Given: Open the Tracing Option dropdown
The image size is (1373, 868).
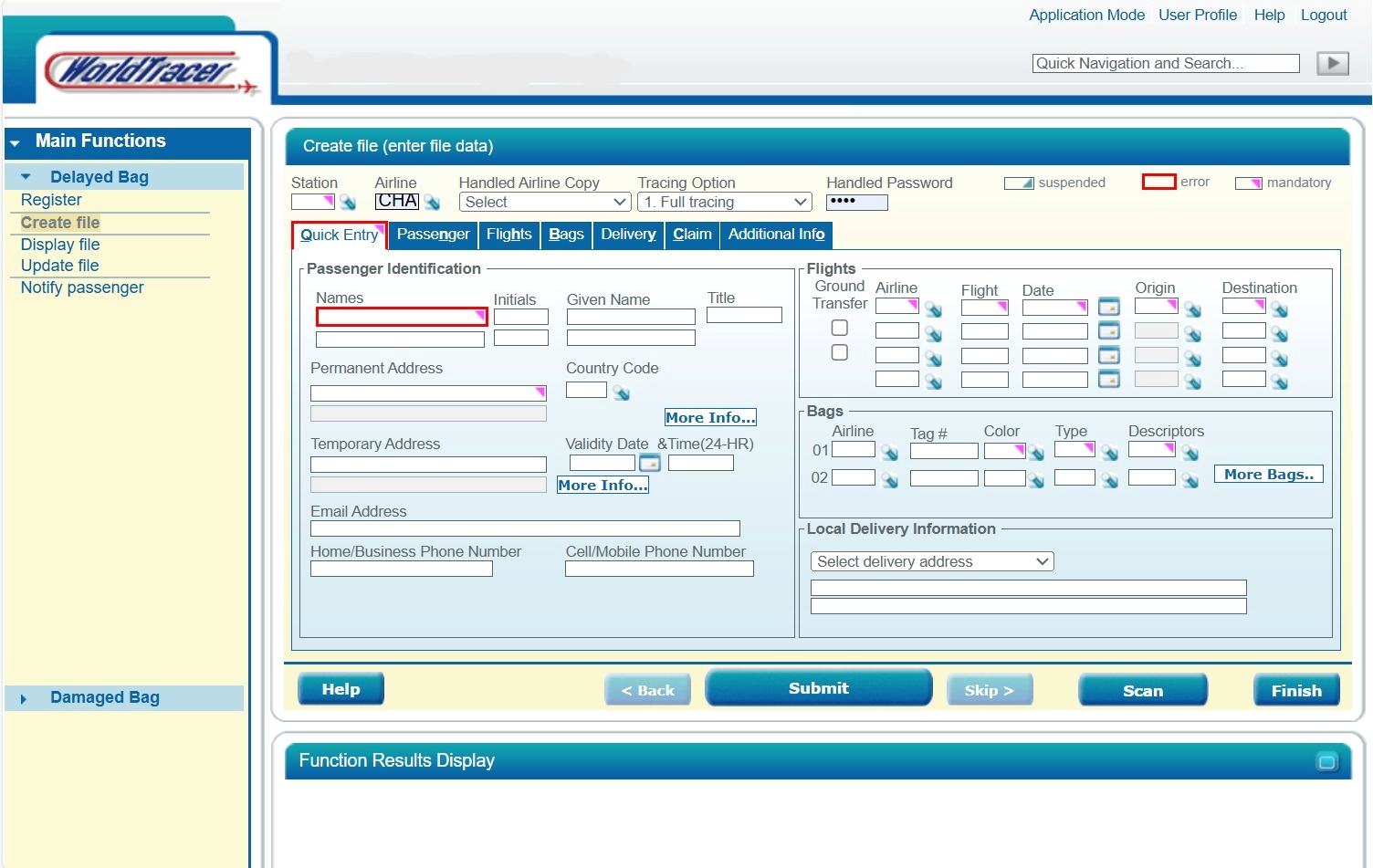Looking at the screenshot, I should (723, 202).
